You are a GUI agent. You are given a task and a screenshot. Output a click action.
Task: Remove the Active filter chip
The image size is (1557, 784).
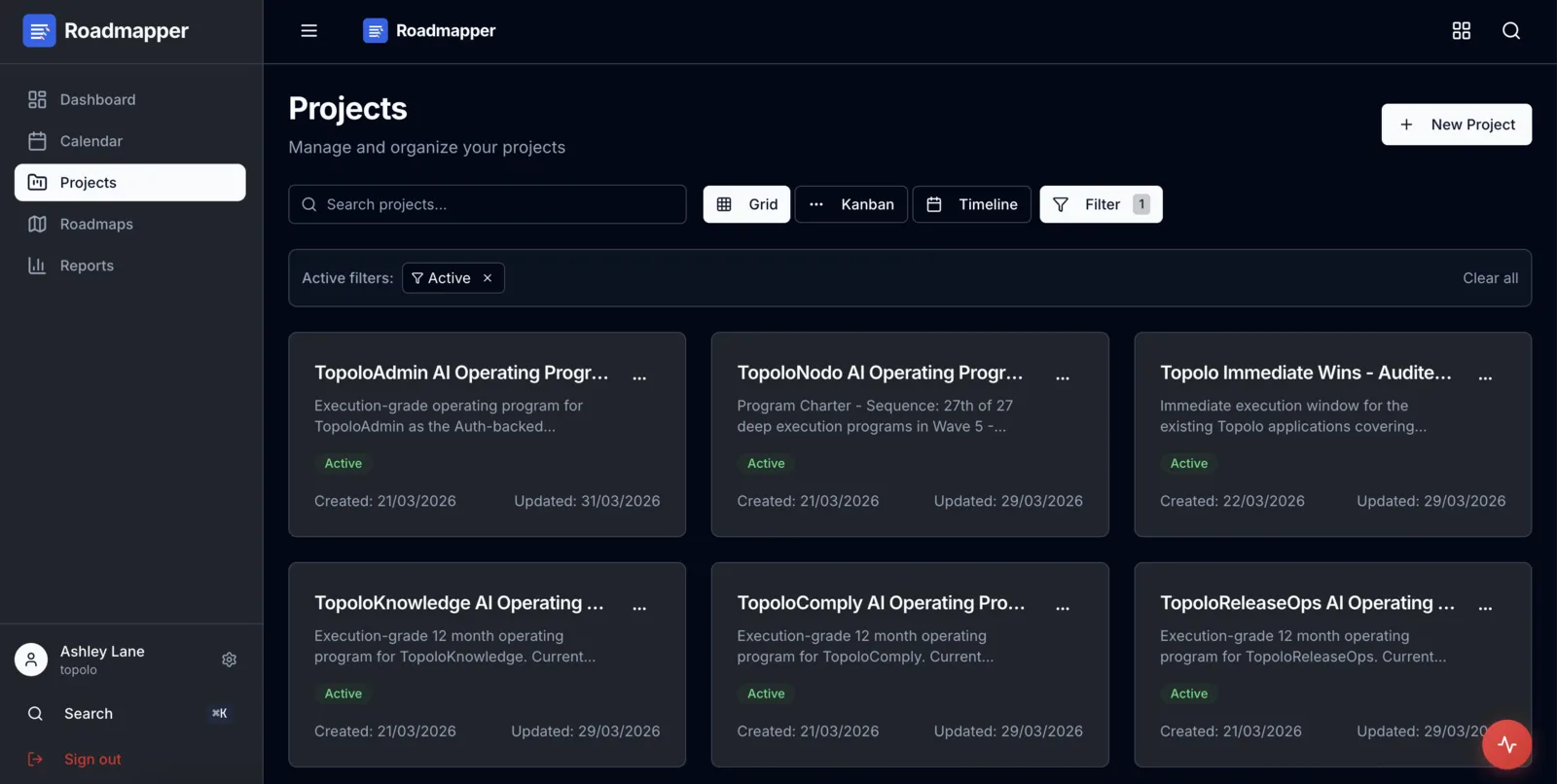coord(488,278)
